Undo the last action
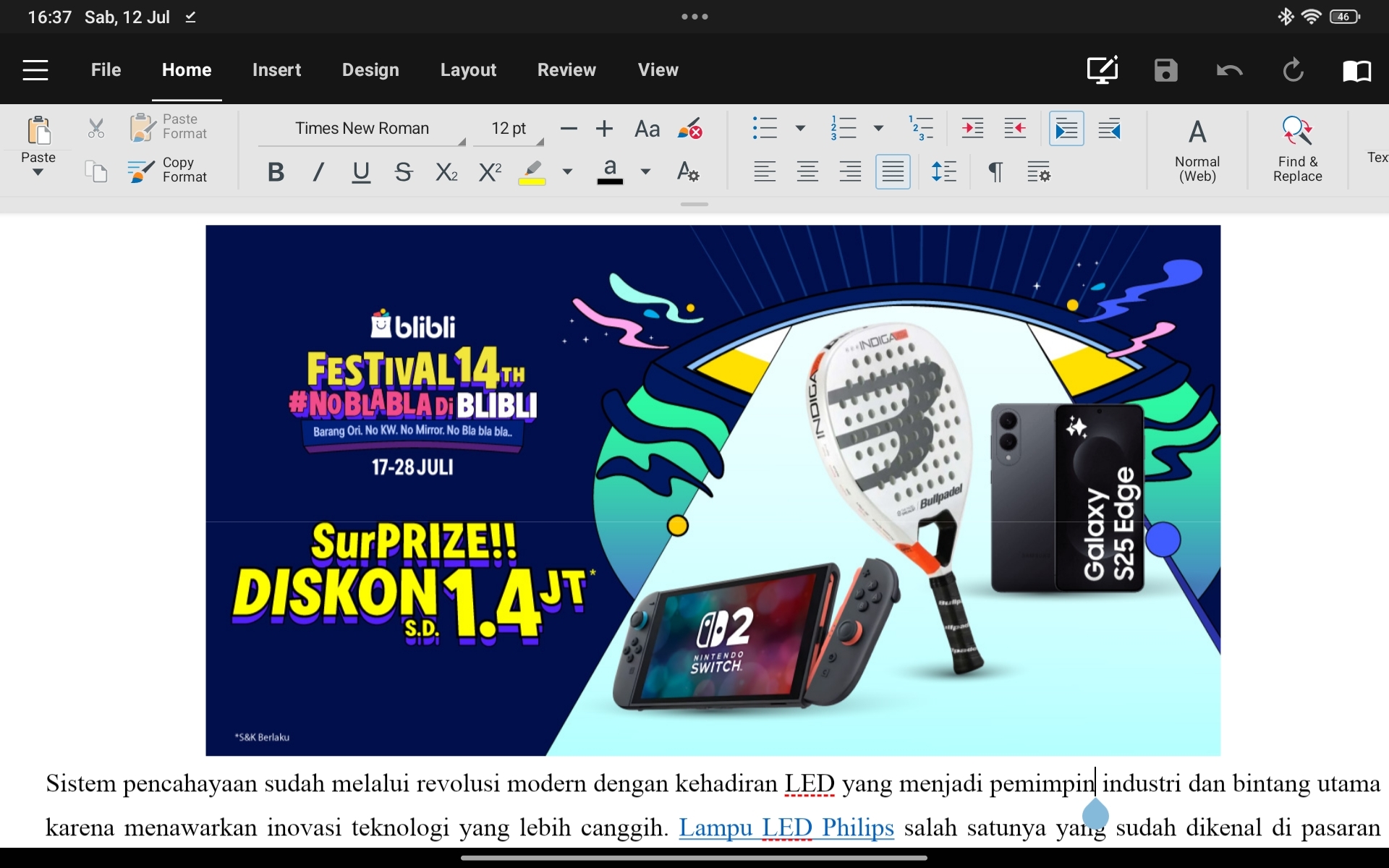The width and height of the screenshot is (1389, 868). click(1230, 70)
